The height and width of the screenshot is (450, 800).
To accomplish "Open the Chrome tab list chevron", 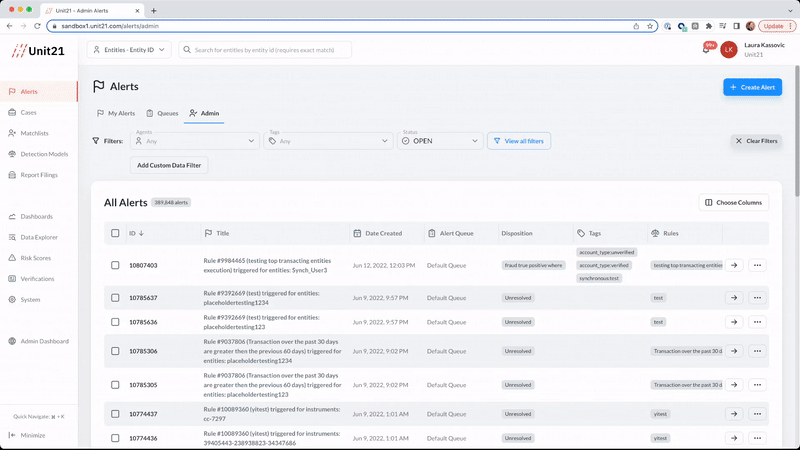I will (790, 10).
